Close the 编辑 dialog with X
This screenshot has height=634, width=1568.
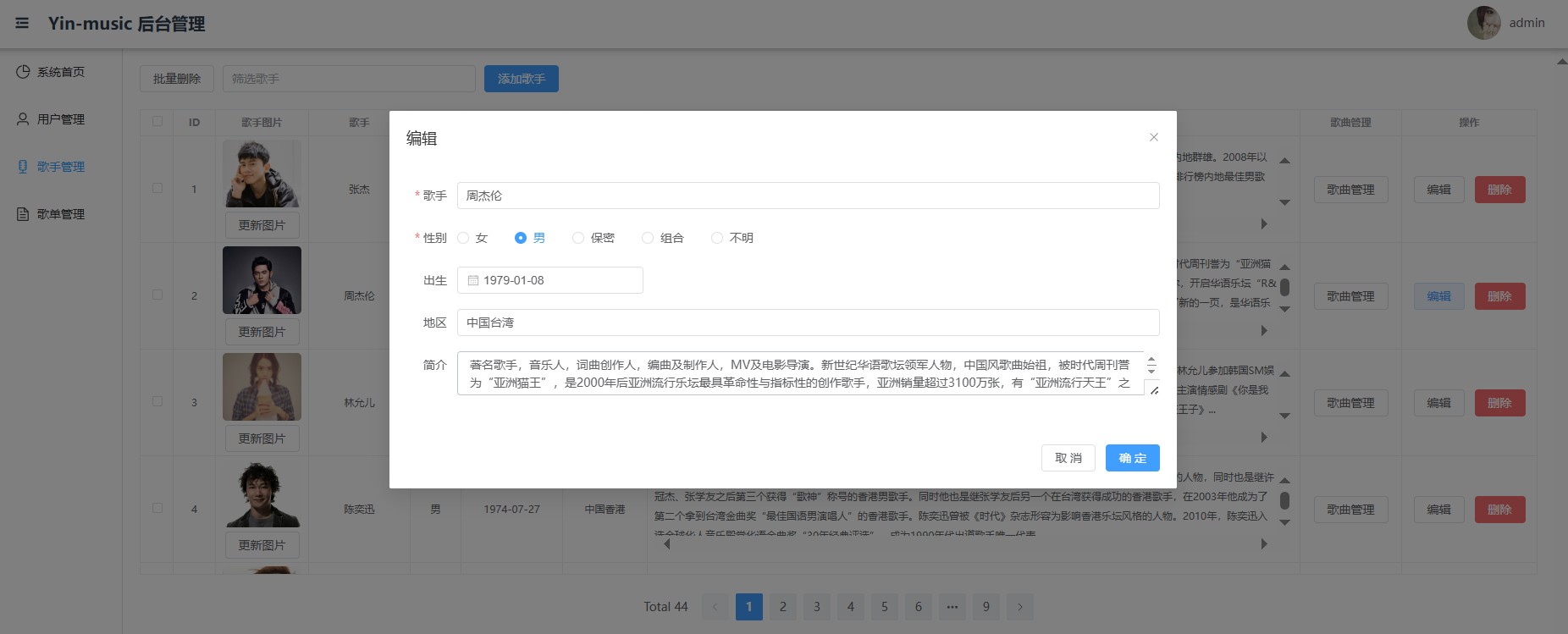click(1153, 137)
